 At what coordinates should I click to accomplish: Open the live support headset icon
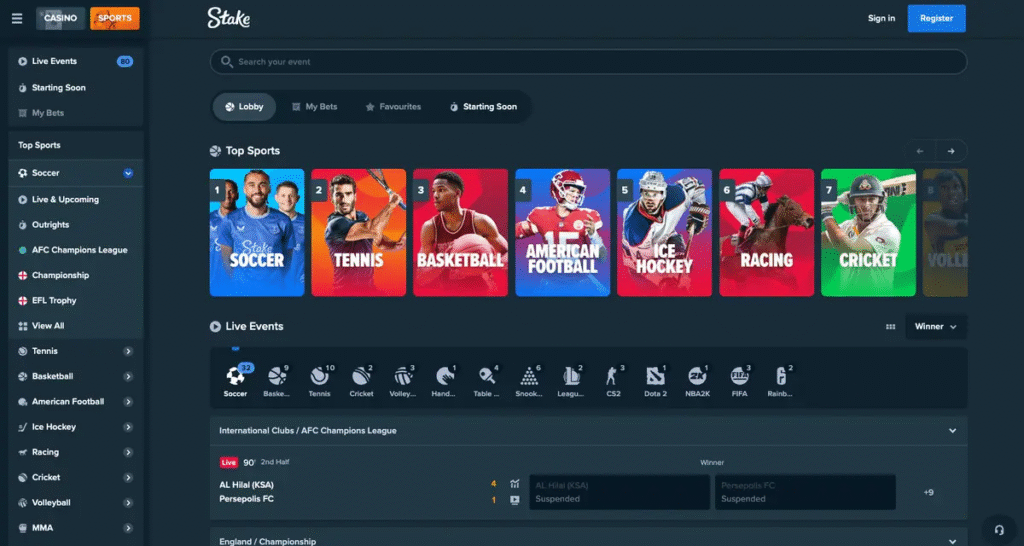click(x=997, y=529)
